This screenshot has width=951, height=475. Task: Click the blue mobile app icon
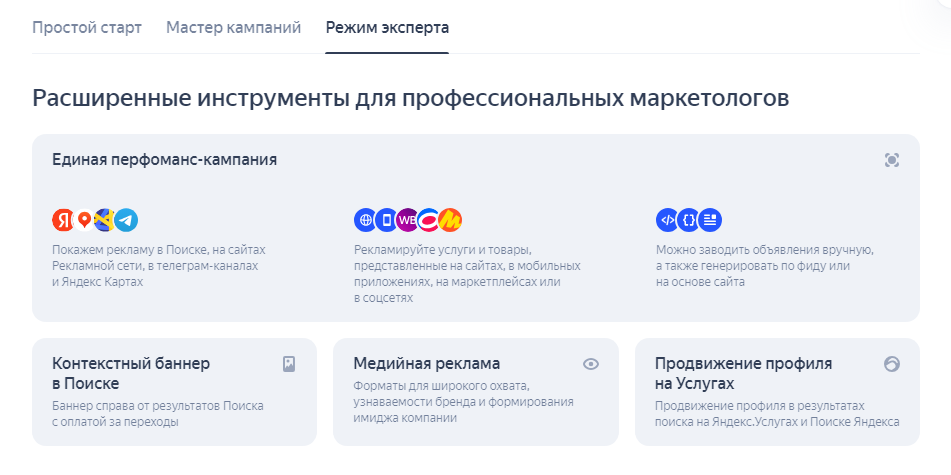pos(386,219)
